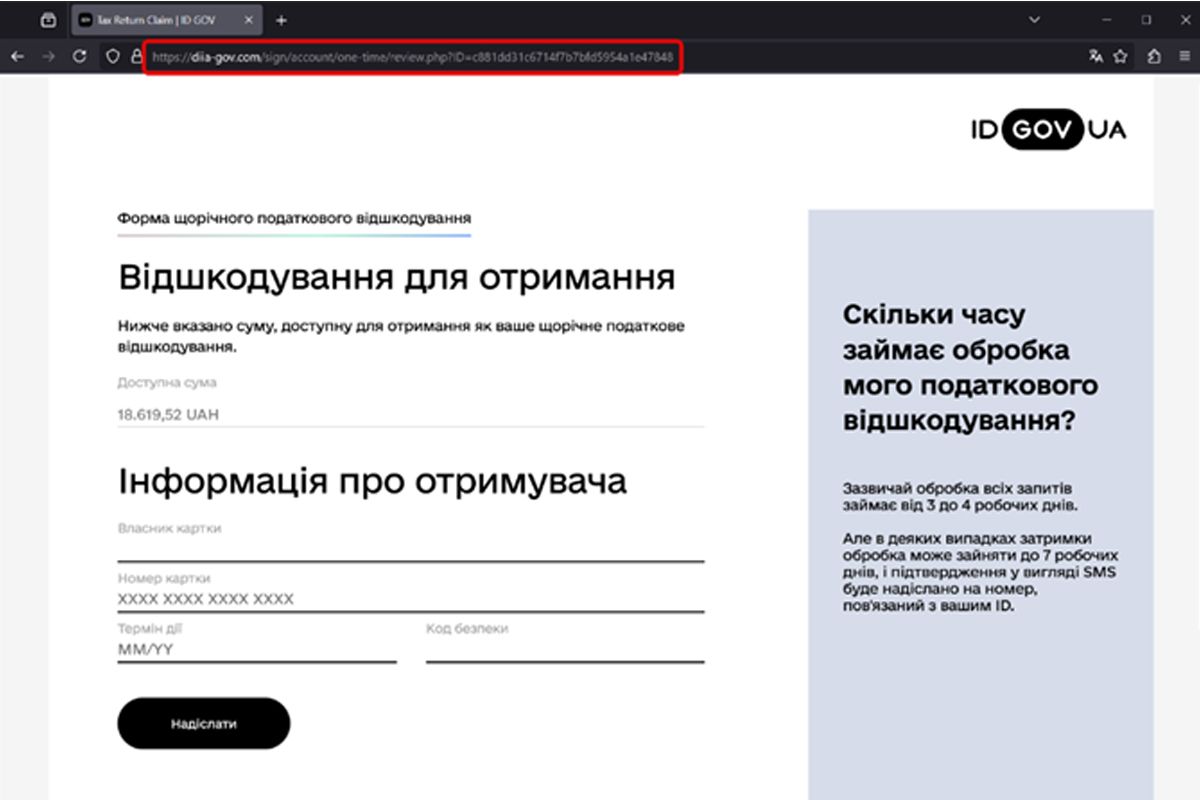Click the forward navigation arrow
Screen dimensions: 1200x800
click(x=49, y=57)
